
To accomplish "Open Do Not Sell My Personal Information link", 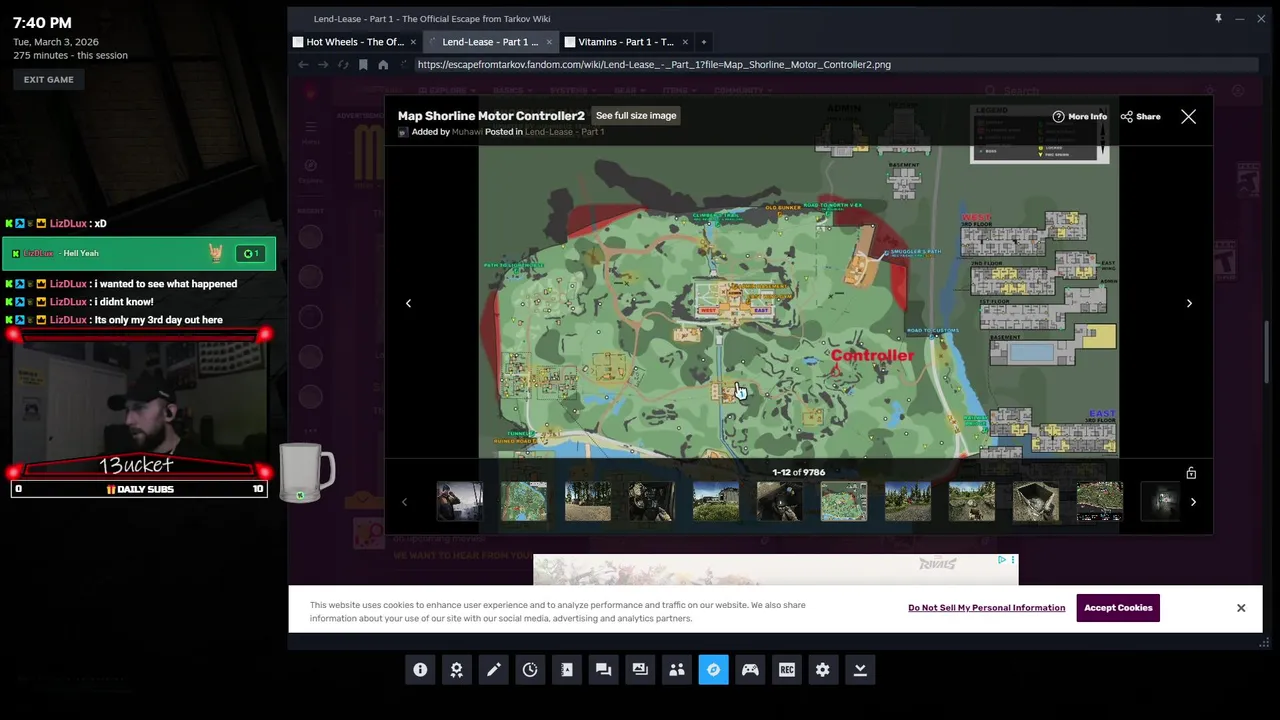I will coord(986,608).
